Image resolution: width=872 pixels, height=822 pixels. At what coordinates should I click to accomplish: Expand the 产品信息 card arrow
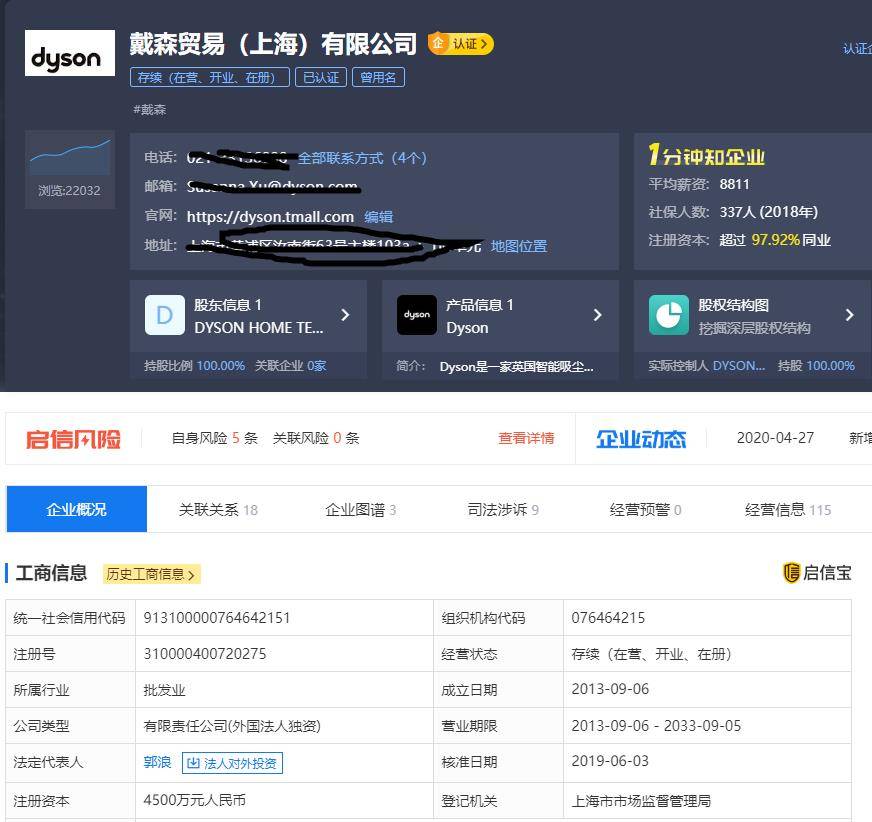click(597, 315)
